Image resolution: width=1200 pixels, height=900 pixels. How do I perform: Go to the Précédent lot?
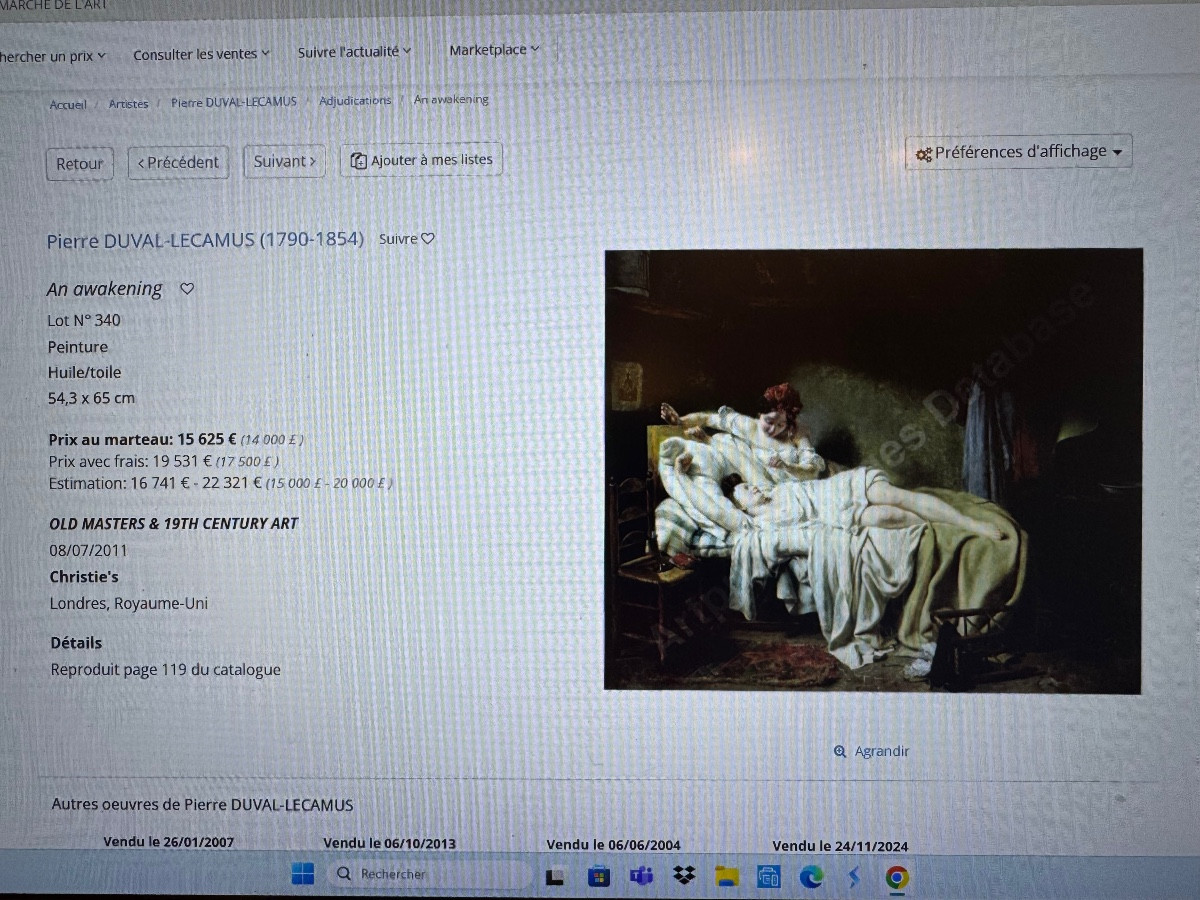[178, 162]
